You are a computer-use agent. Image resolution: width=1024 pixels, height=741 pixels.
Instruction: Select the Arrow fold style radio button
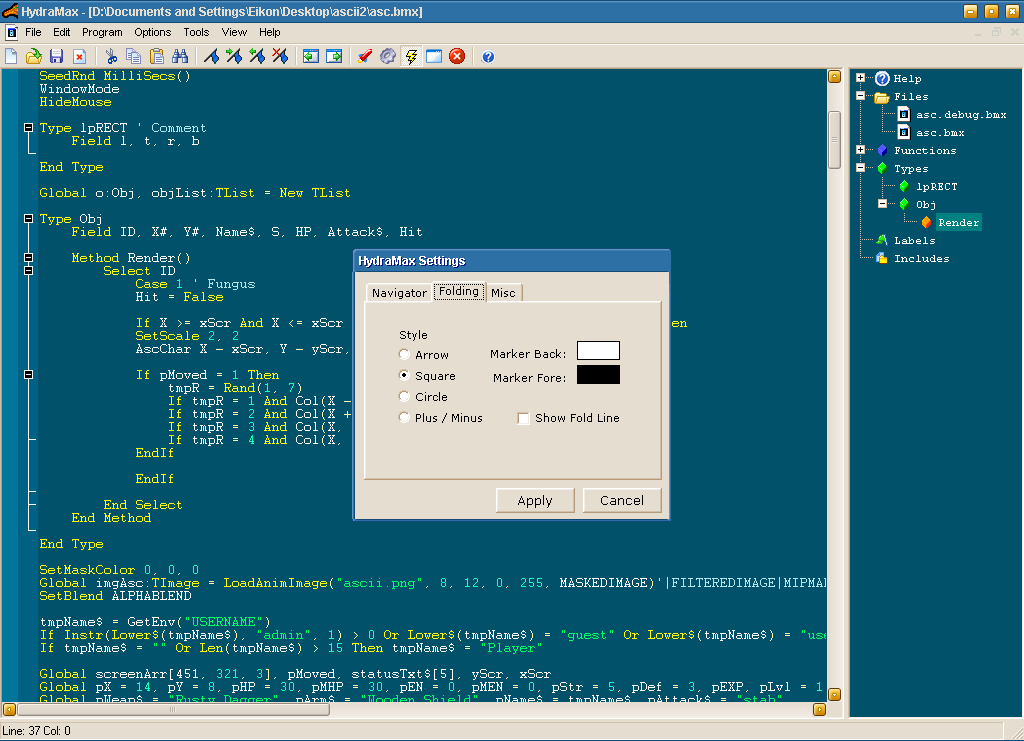pyautogui.click(x=404, y=355)
